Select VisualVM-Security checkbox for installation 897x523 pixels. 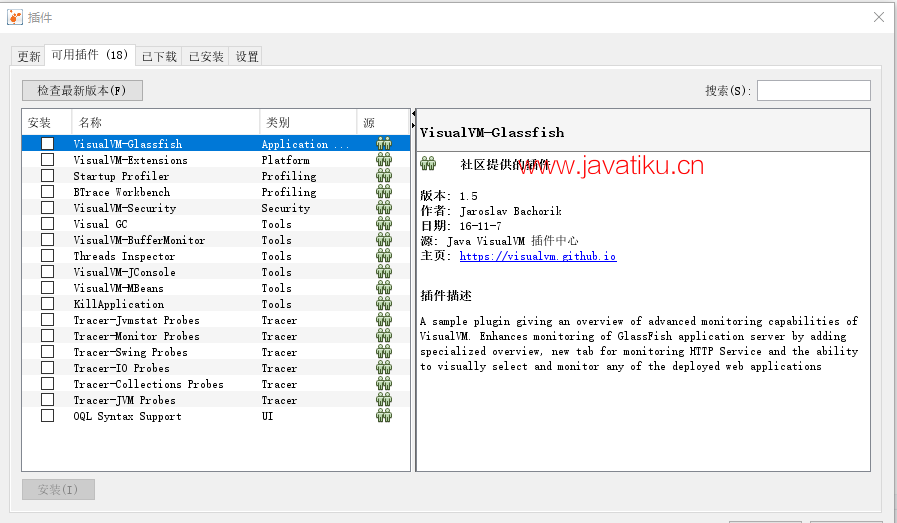47,208
